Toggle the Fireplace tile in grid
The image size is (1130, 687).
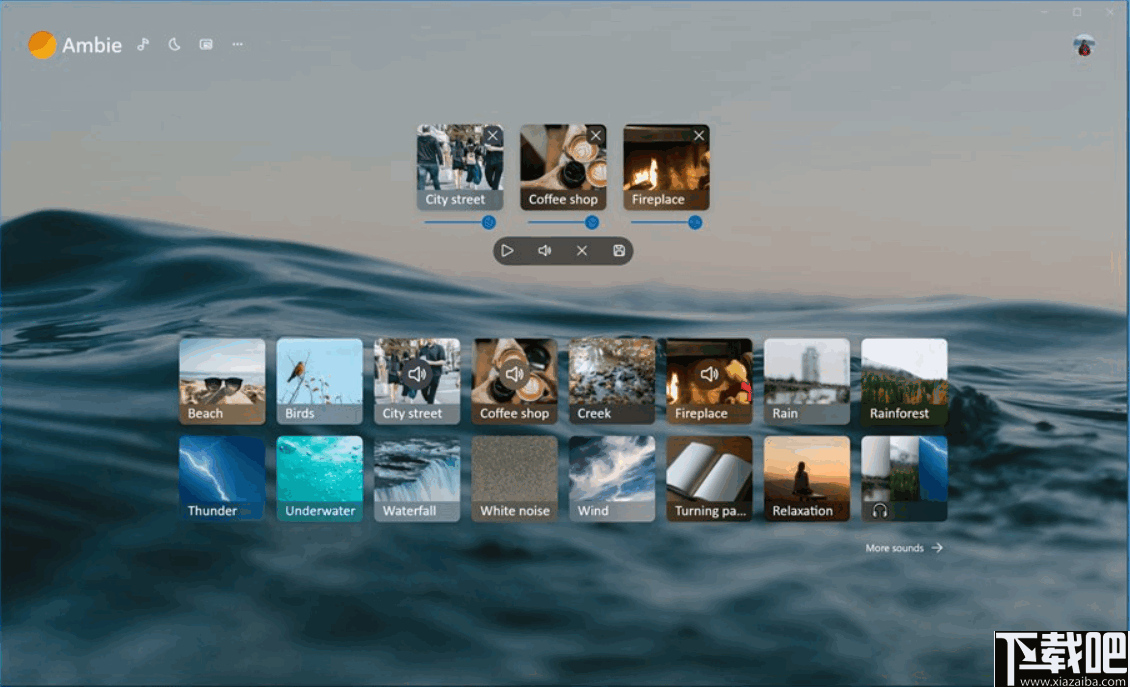709,381
